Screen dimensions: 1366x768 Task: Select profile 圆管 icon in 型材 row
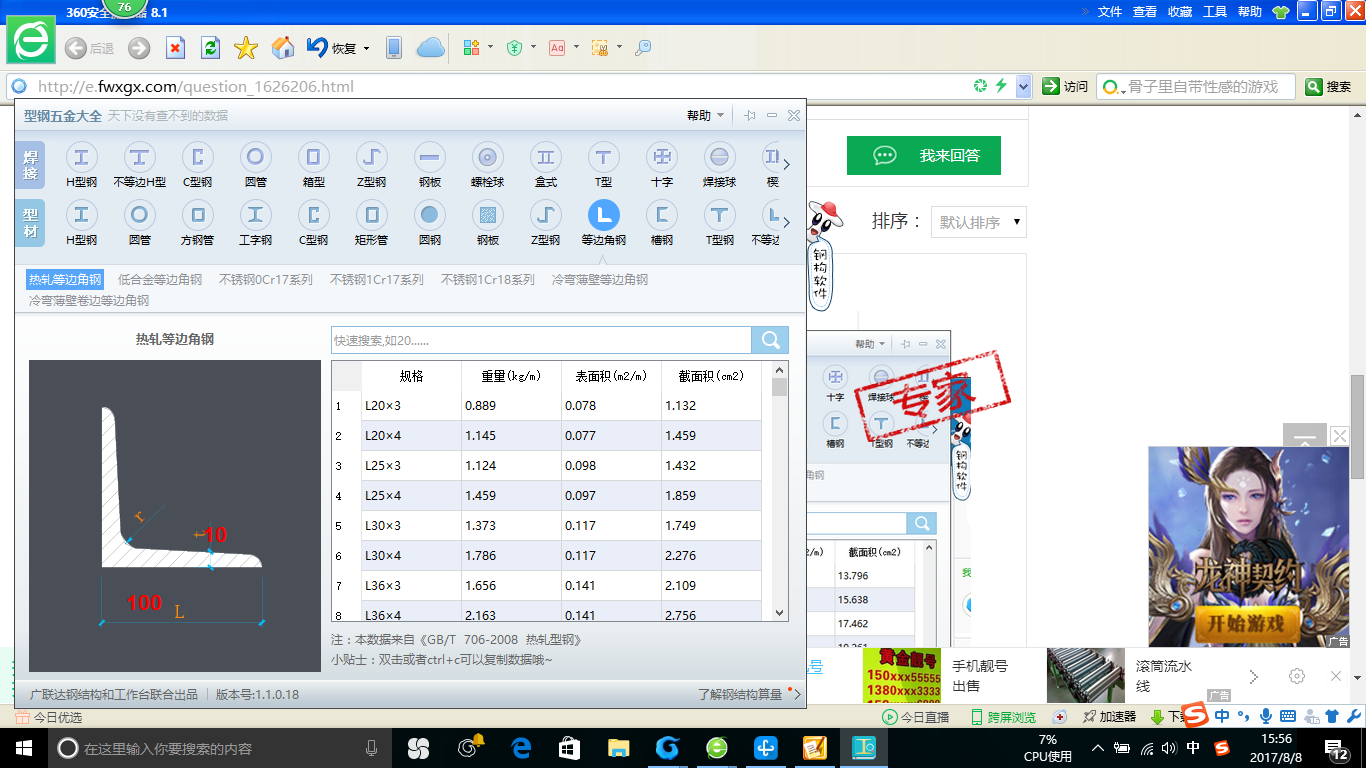[139, 215]
